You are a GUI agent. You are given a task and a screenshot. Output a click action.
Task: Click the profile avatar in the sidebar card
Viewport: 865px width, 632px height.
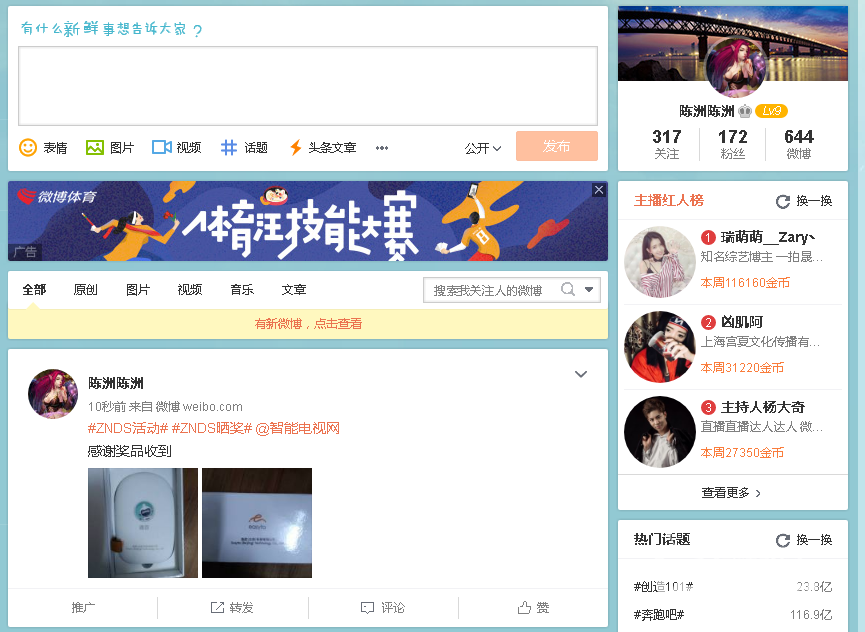(x=736, y=68)
